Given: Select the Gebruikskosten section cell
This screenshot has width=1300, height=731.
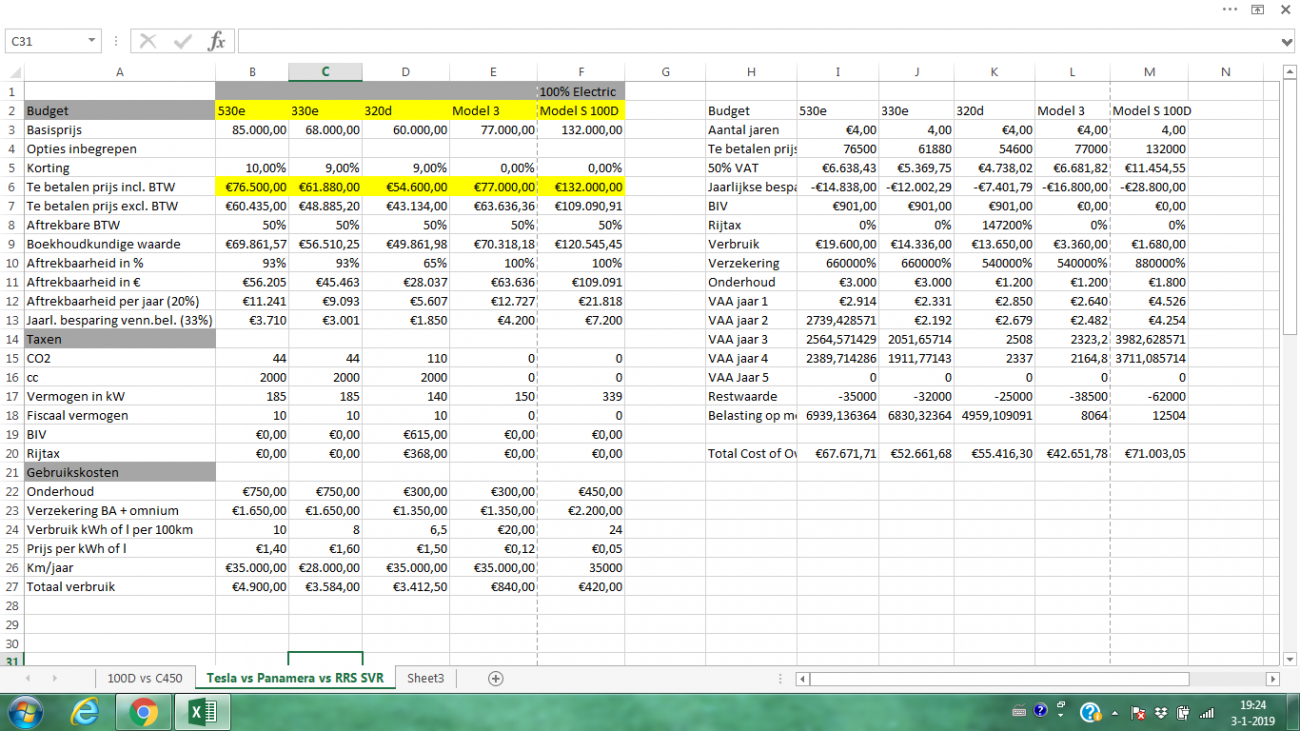Looking at the screenshot, I should [120, 472].
